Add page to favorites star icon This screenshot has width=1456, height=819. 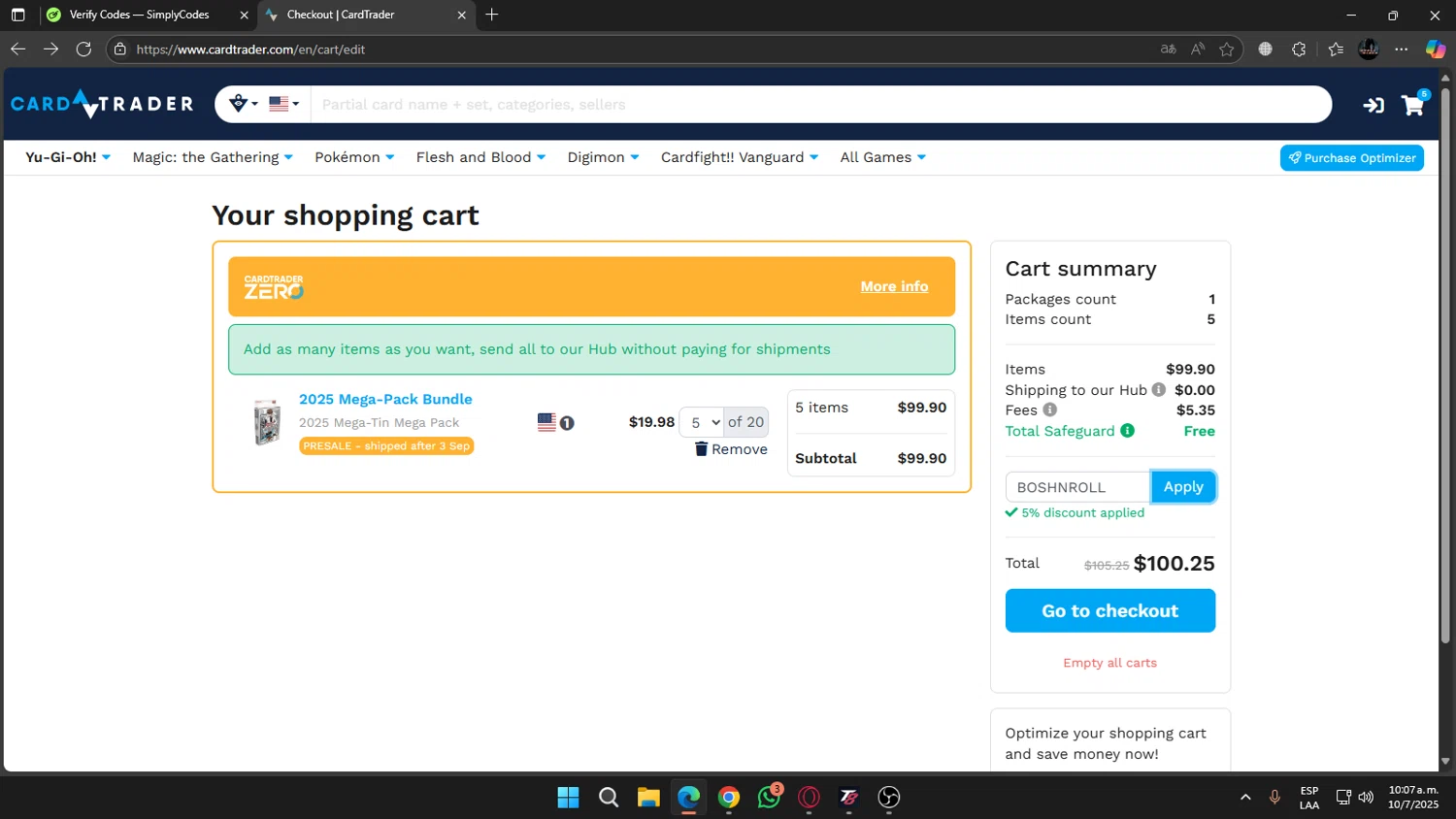(x=1227, y=49)
